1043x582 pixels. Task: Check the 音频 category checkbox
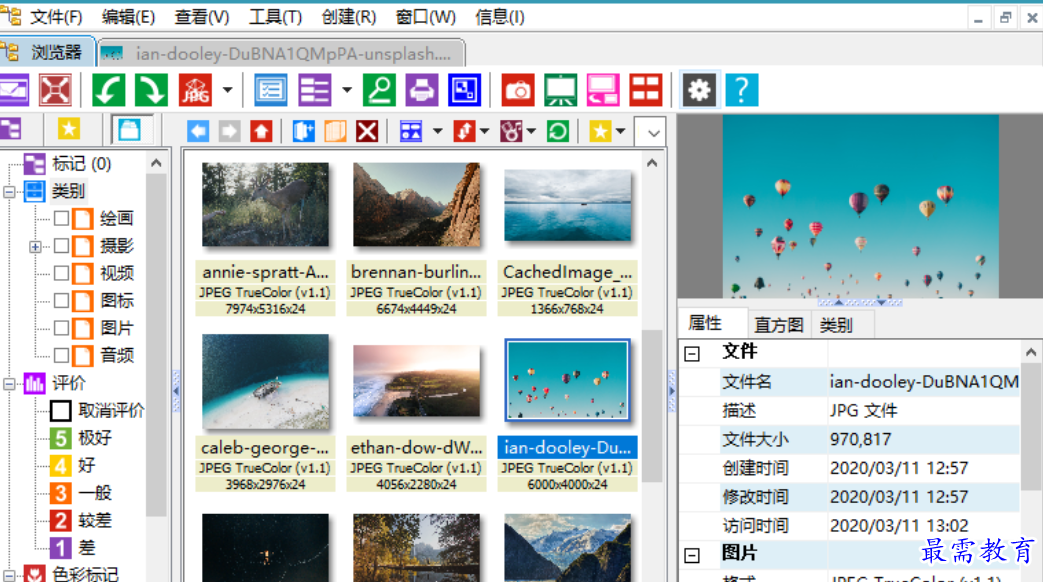pyautogui.click(x=61, y=355)
